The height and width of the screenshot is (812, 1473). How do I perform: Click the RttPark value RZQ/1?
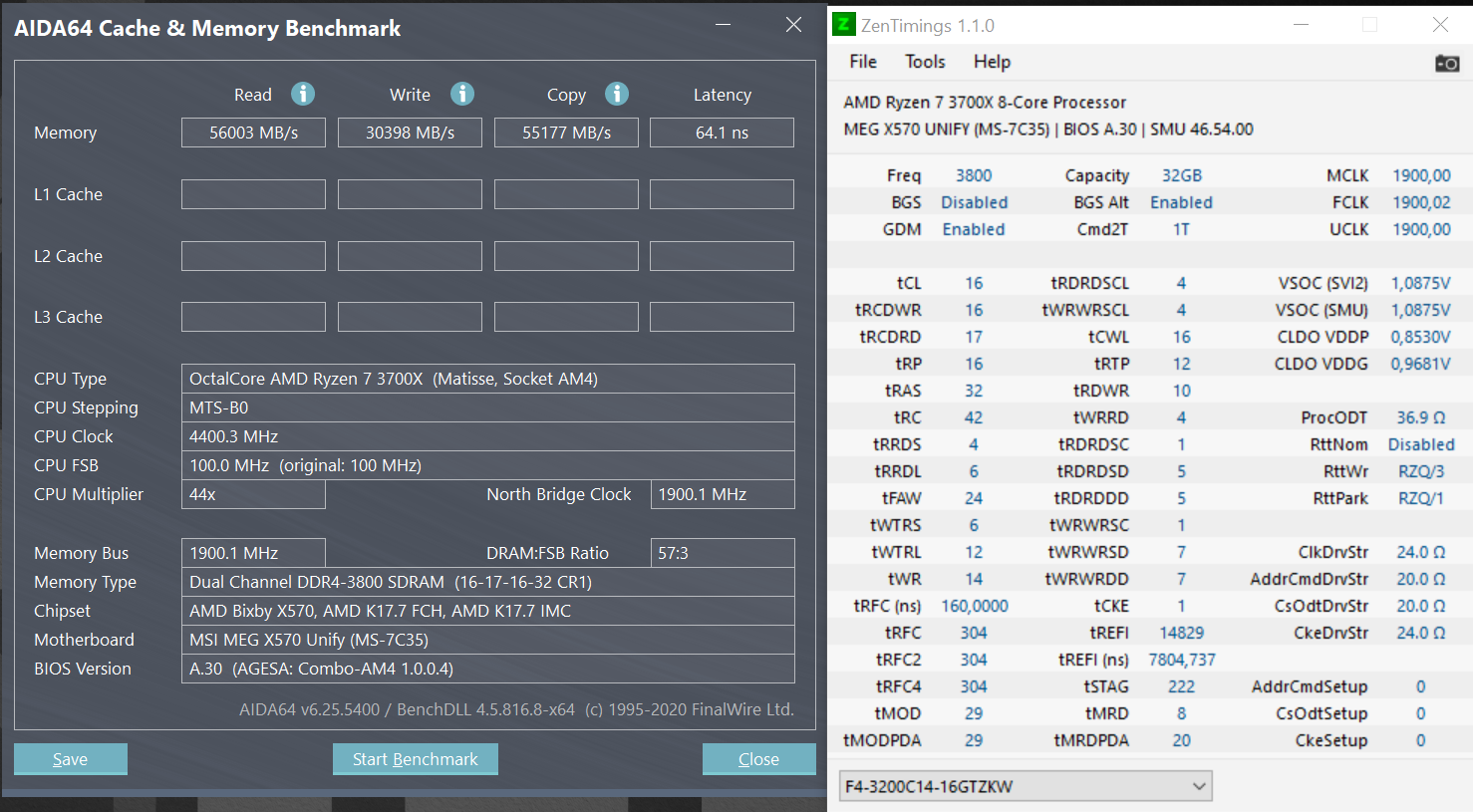pos(1421,498)
